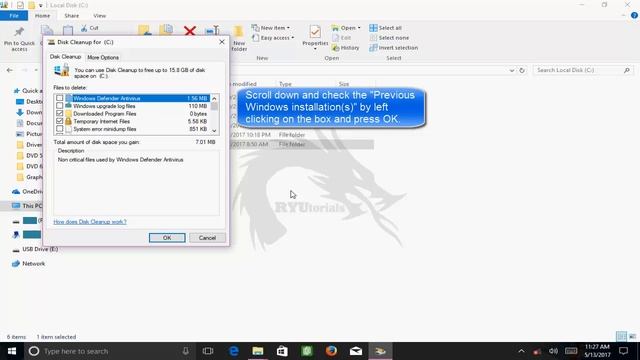640x360 pixels.
Task: Click the Pin to Quick access icon
Action: 19,32
